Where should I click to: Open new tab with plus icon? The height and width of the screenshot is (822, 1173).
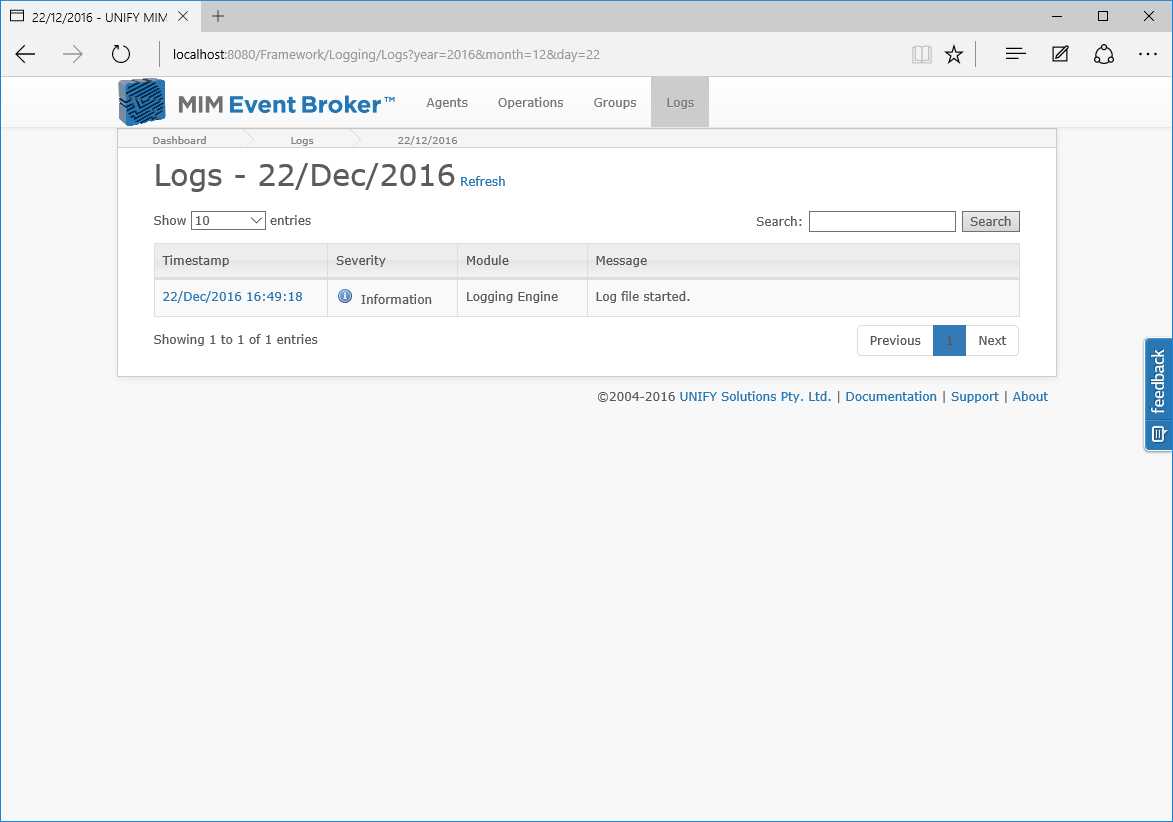[x=218, y=16]
